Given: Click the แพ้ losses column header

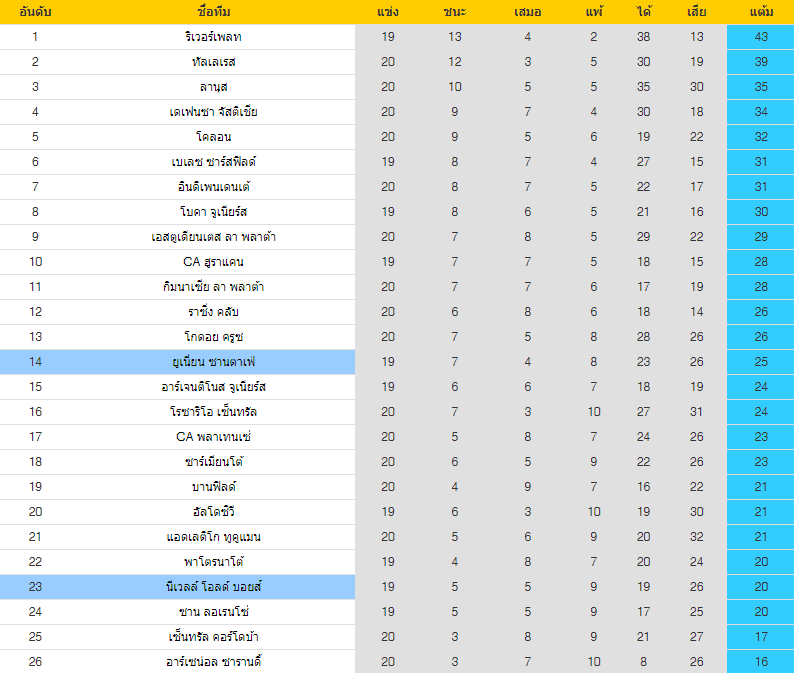Looking at the screenshot, I should [594, 12].
